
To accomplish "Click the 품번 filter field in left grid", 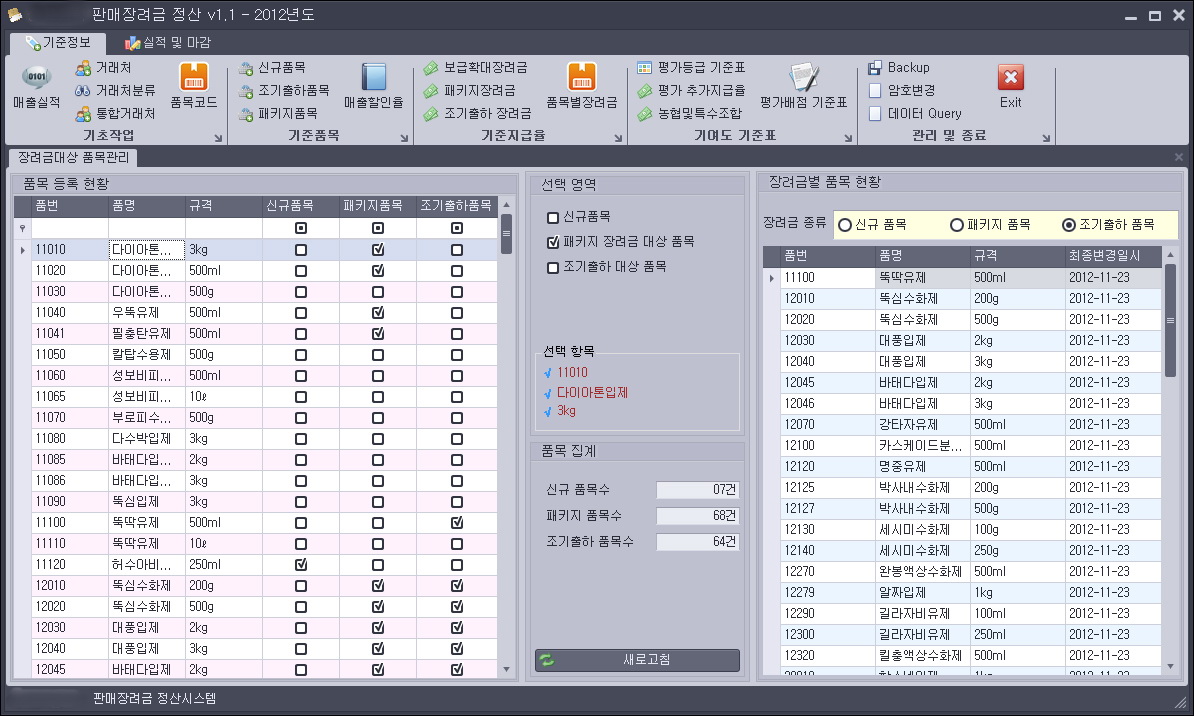I will [69, 228].
